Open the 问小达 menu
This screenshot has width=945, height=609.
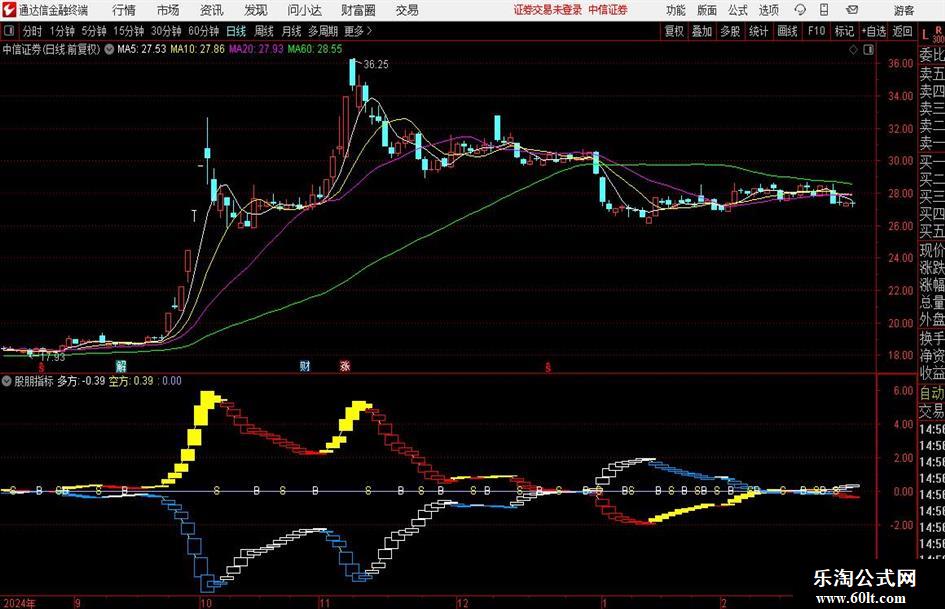[x=304, y=10]
